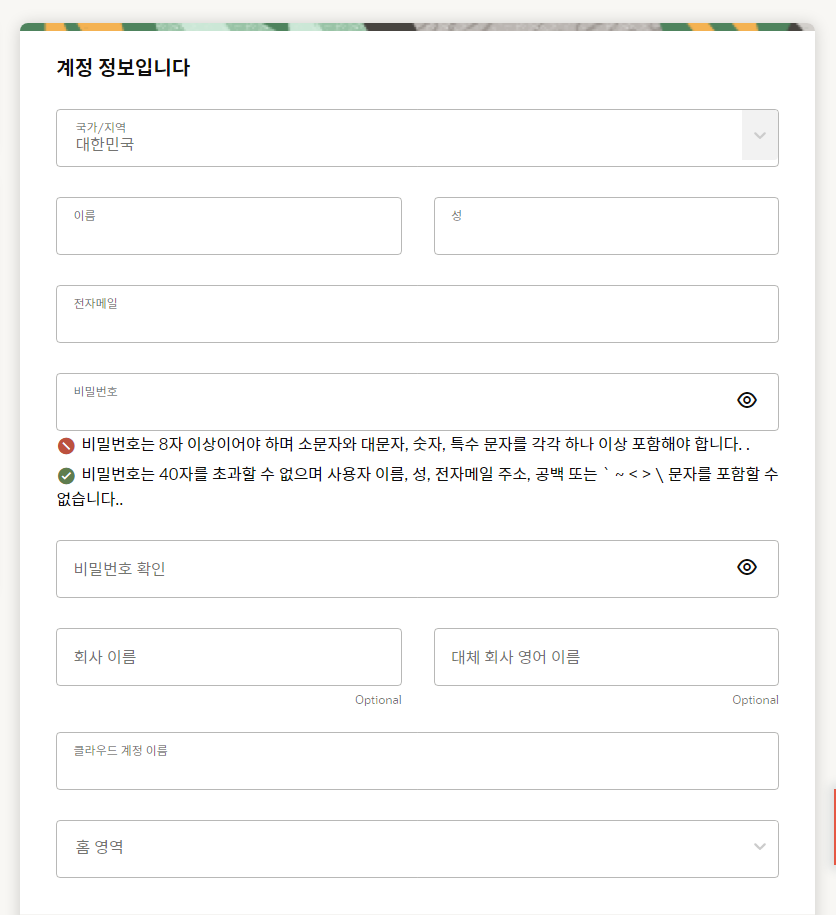Click the 40자 초과 password requirement text
Image resolution: width=836 pixels, height=915 pixels.
pos(417,486)
